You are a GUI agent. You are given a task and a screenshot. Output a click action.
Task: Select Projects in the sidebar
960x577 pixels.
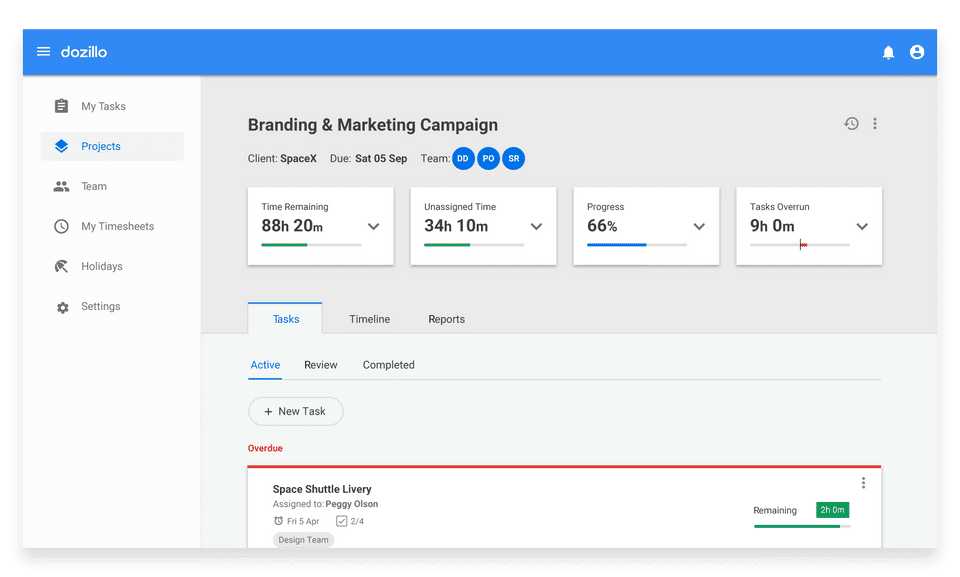tap(112, 146)
